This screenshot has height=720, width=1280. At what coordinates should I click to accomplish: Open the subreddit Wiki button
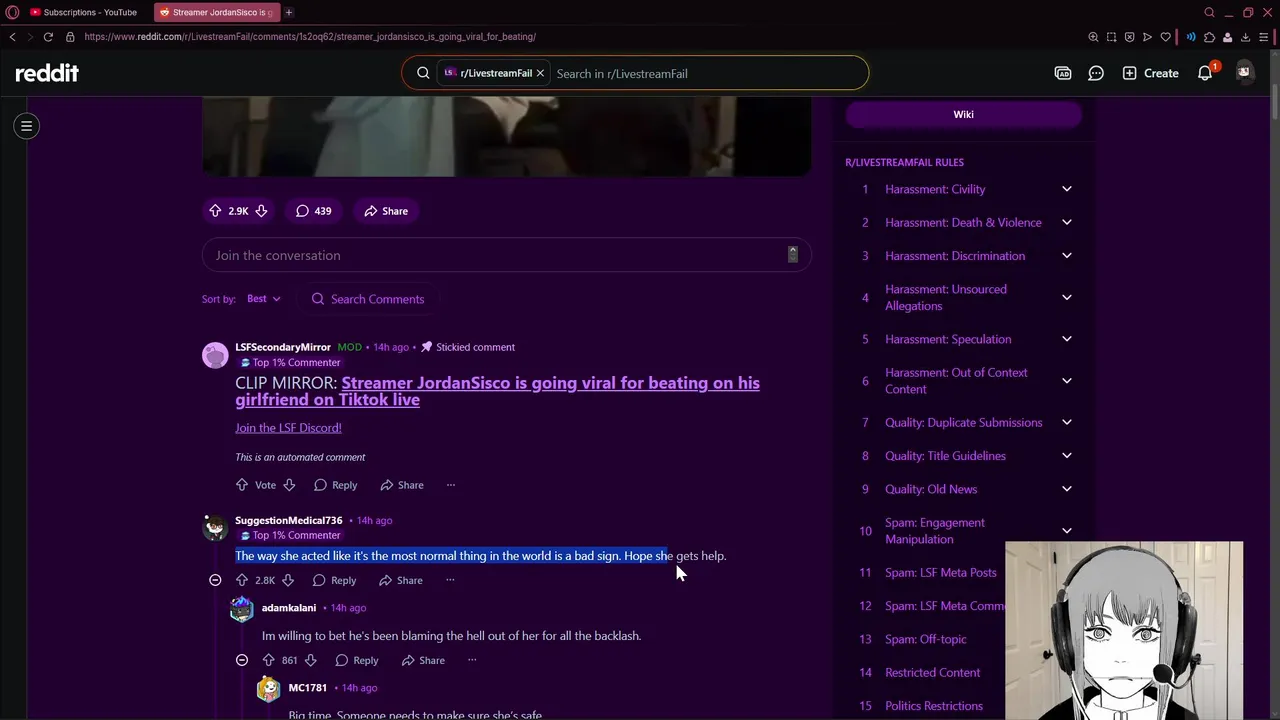(963, 114)
